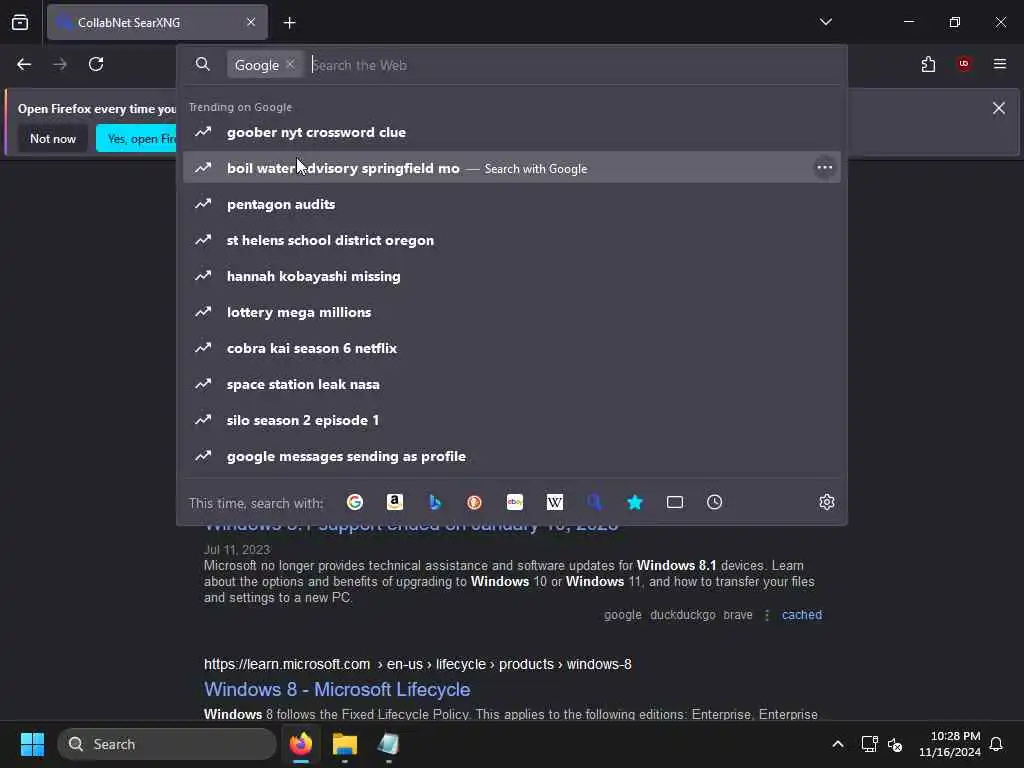Search with DuckDuckGo one-off engine icon
Screen dimensions: 1024x768
[474, 502]
